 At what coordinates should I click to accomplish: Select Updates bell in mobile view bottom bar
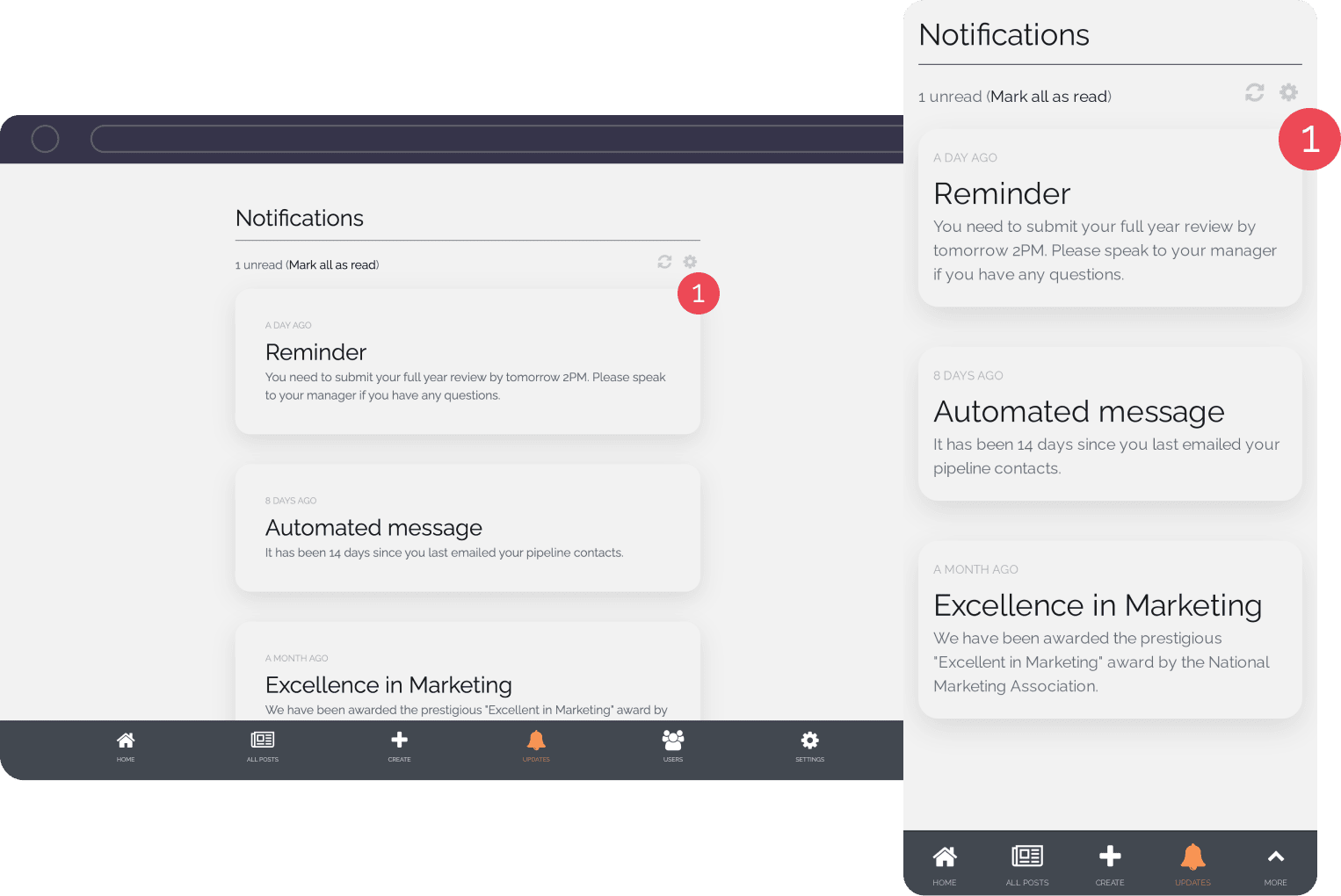pos(1192,864)
